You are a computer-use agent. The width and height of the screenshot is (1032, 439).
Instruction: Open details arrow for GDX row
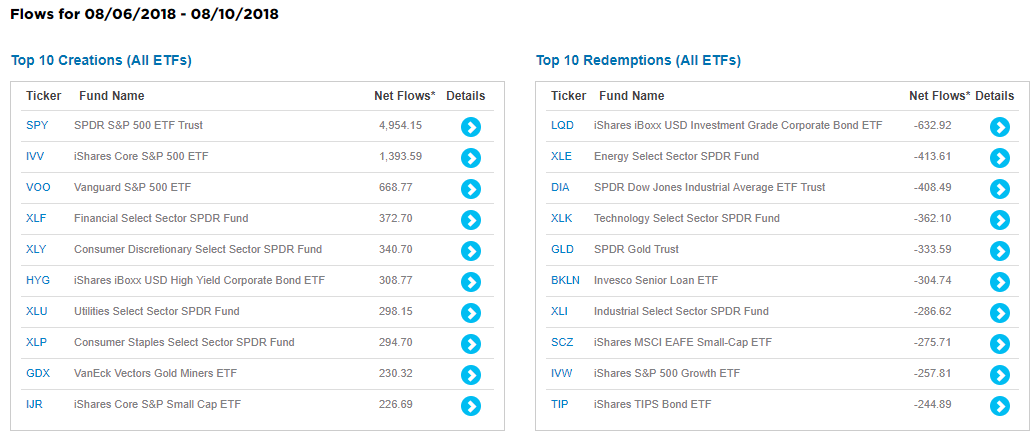pyautogui.click(x=471, y=374)
